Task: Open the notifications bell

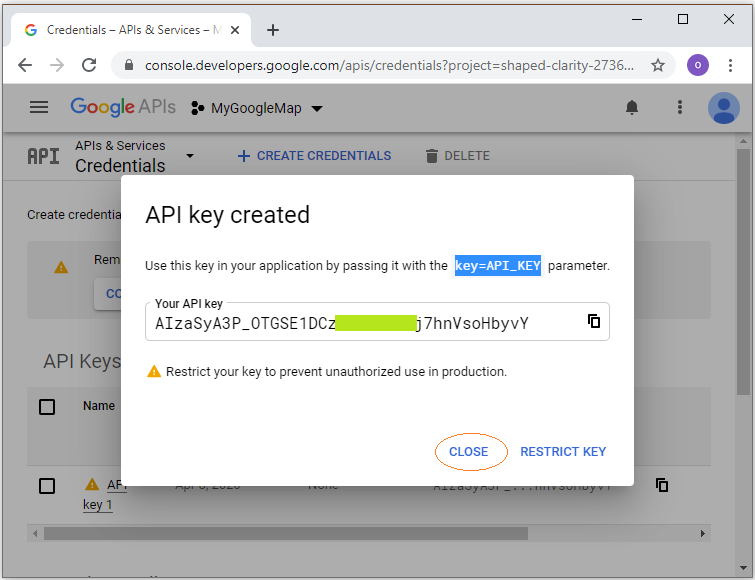Action: 632,107
